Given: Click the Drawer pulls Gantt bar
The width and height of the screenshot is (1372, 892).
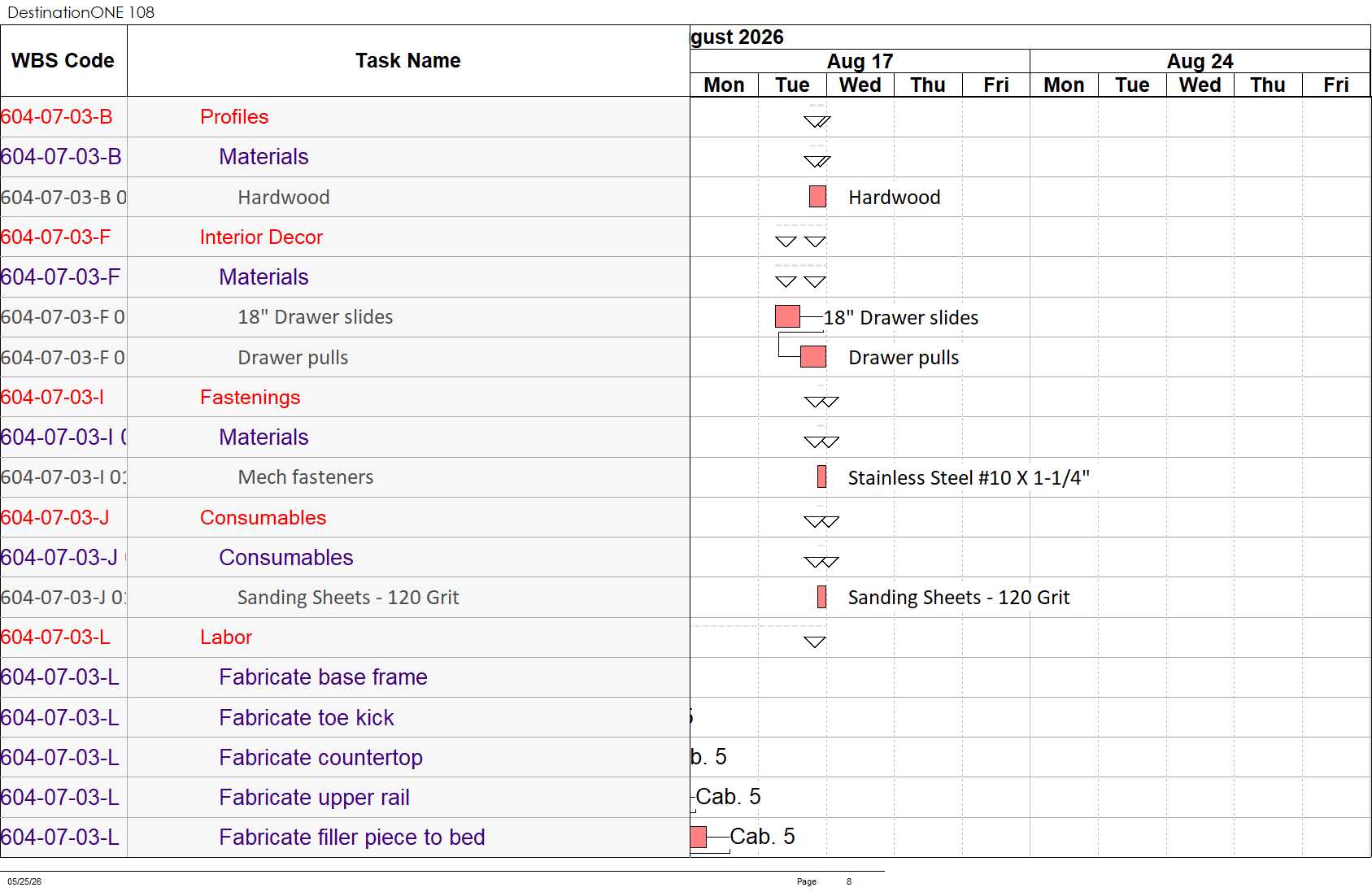Looking at the screenshot, I should (x=813, y=357).
